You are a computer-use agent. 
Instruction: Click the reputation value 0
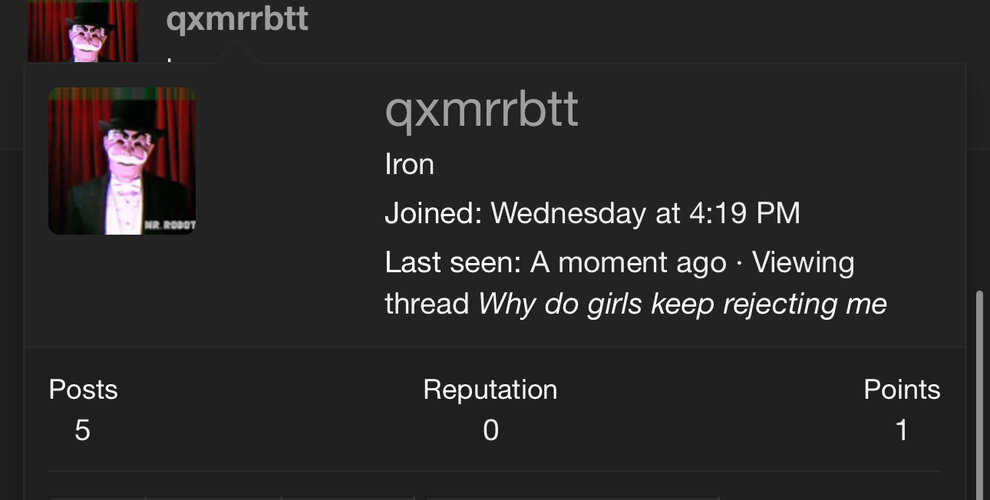(491, 431)
